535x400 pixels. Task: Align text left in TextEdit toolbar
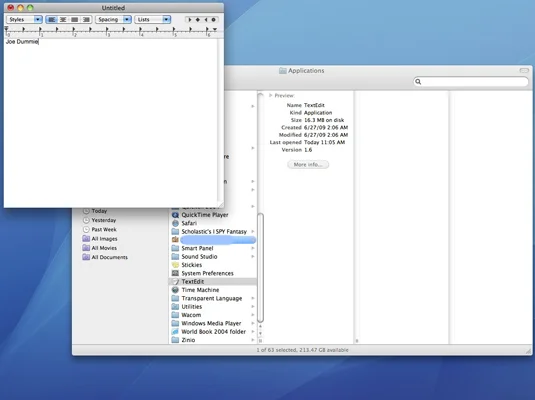52,19
